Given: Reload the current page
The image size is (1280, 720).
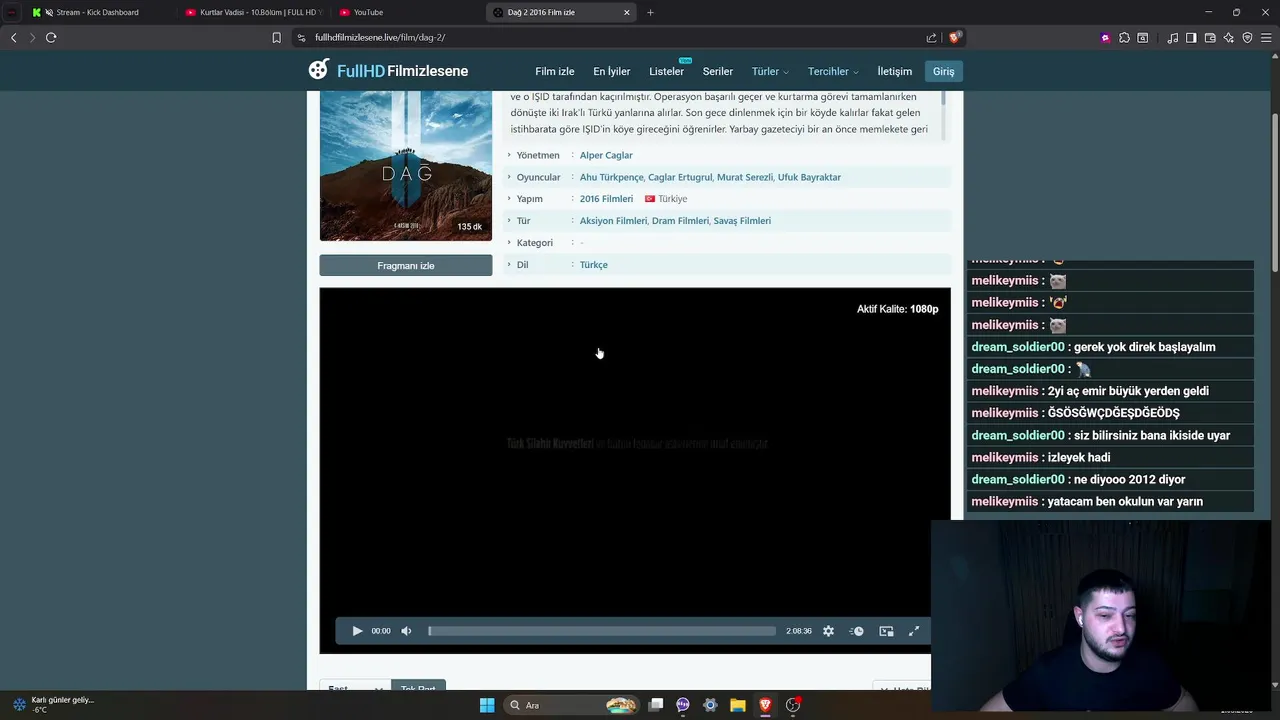Looking at the screenshot, I should point(51,38).
